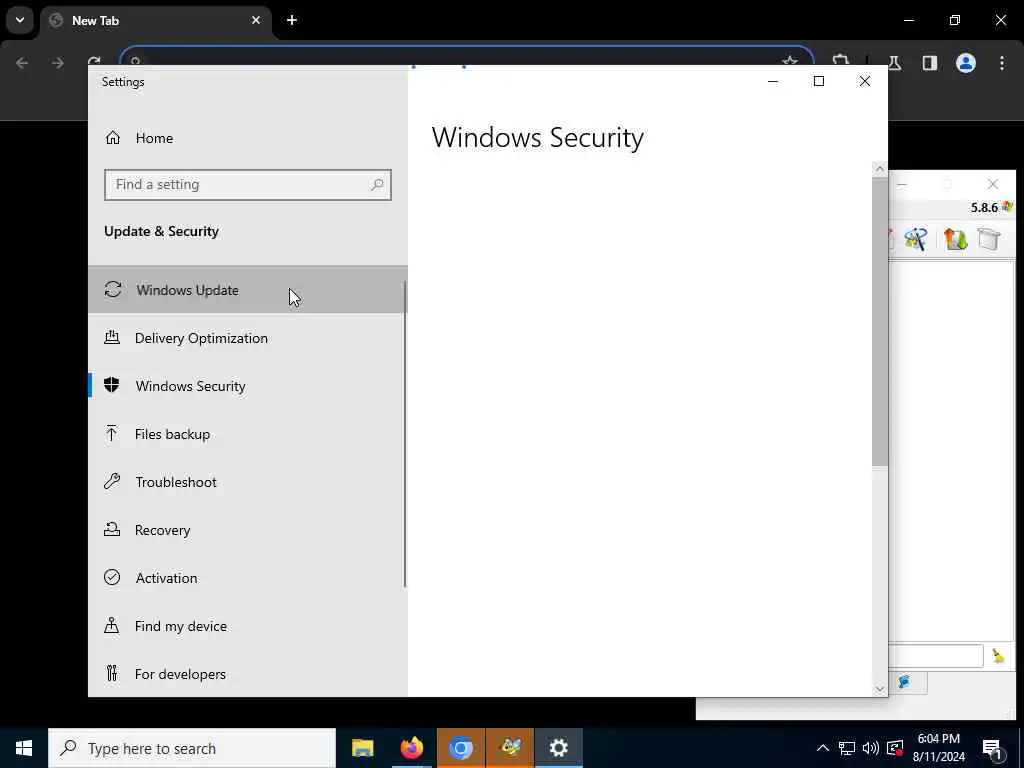1024x768 pixels.
Task: Click the taskbar search box
Action: coord(192,748)
